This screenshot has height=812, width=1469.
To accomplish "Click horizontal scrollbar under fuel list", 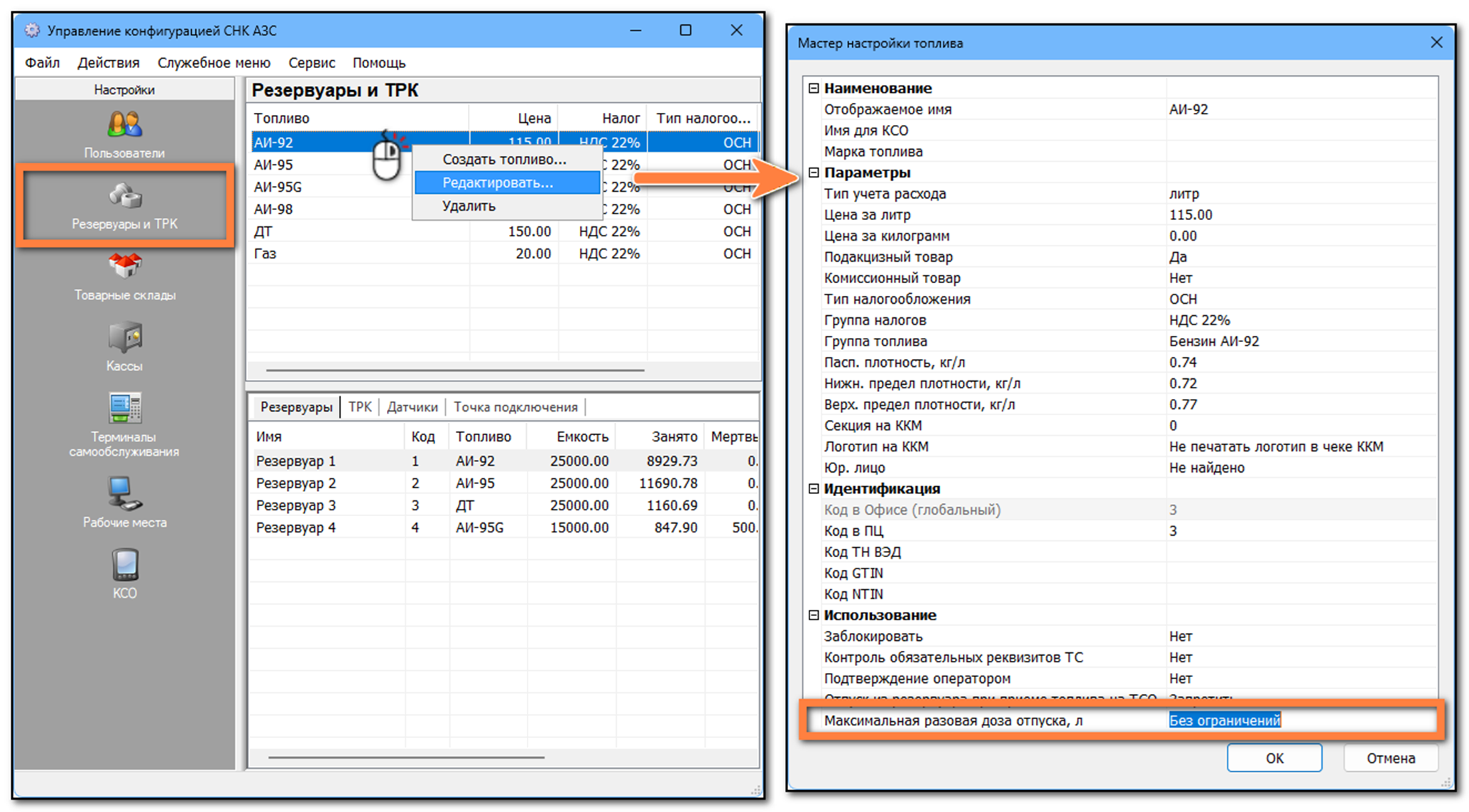I will 454,370.
